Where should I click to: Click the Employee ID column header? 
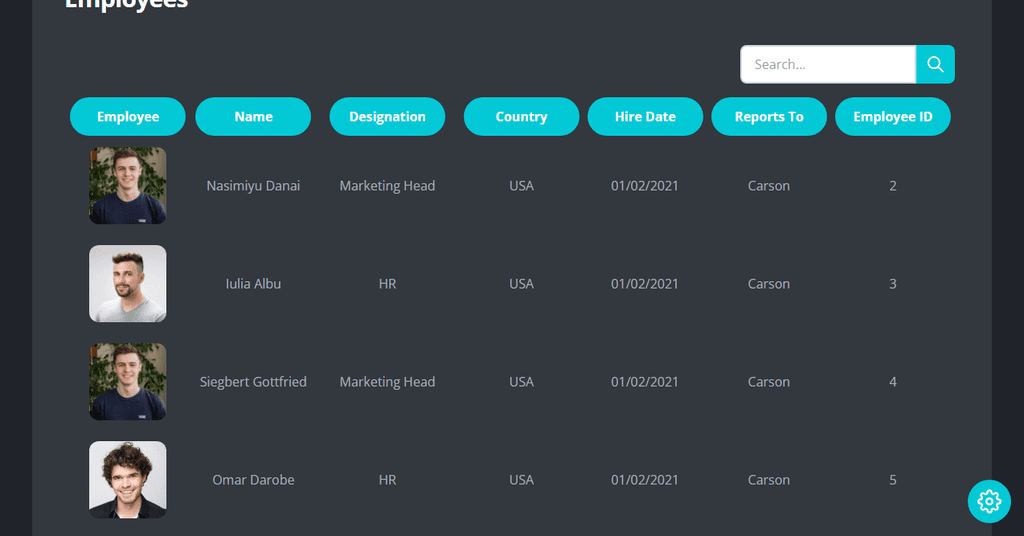click(x=893, y=117)
